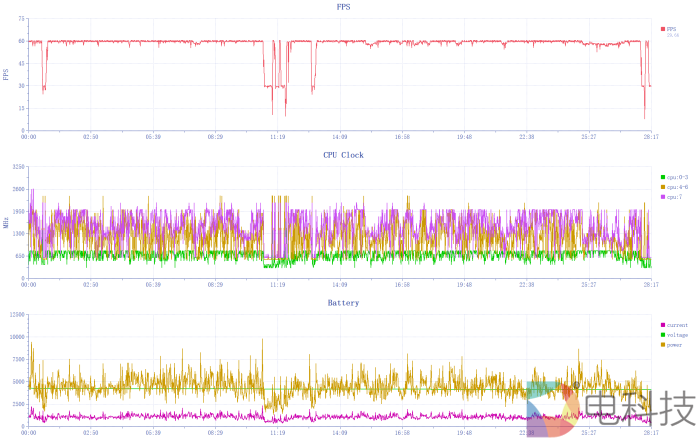The width and height of the screenshot is (700, 444).
Task: Click the MHz axis label on CPU chart
Action: point(6,224)
